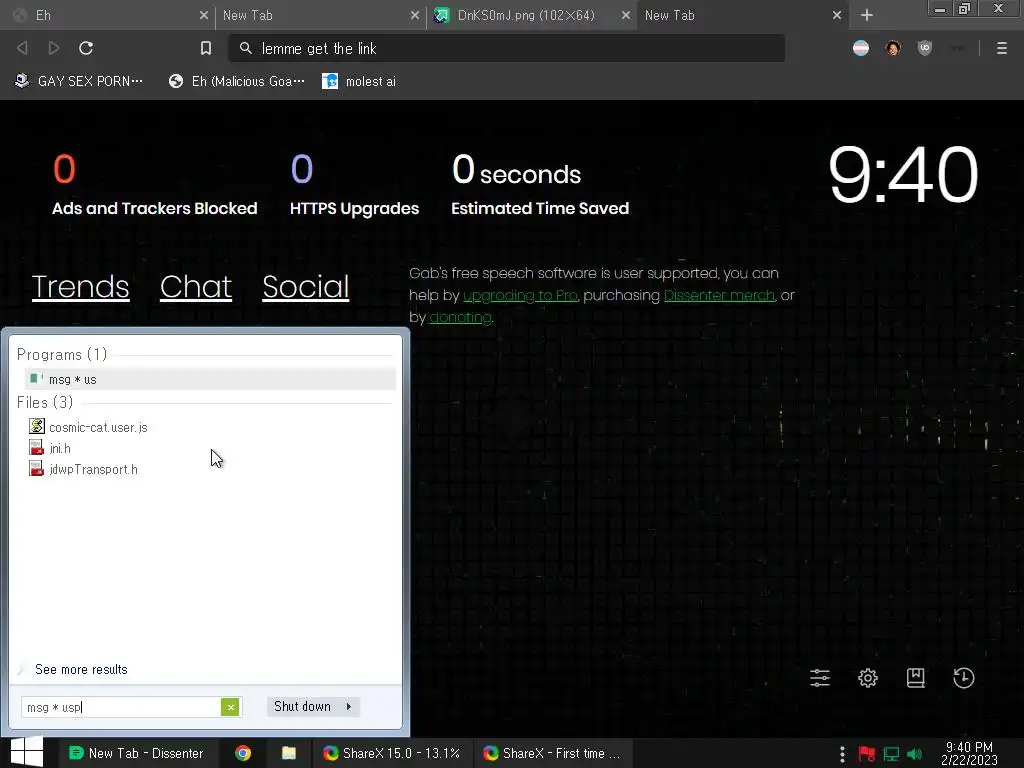Open the Social link
1024x768 pixels.
point(306,287)
